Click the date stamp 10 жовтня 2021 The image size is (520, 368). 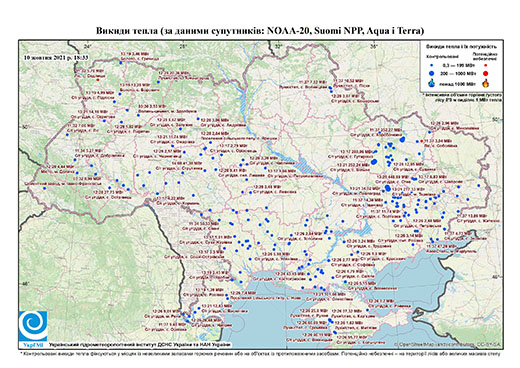(x=56, y=57)
